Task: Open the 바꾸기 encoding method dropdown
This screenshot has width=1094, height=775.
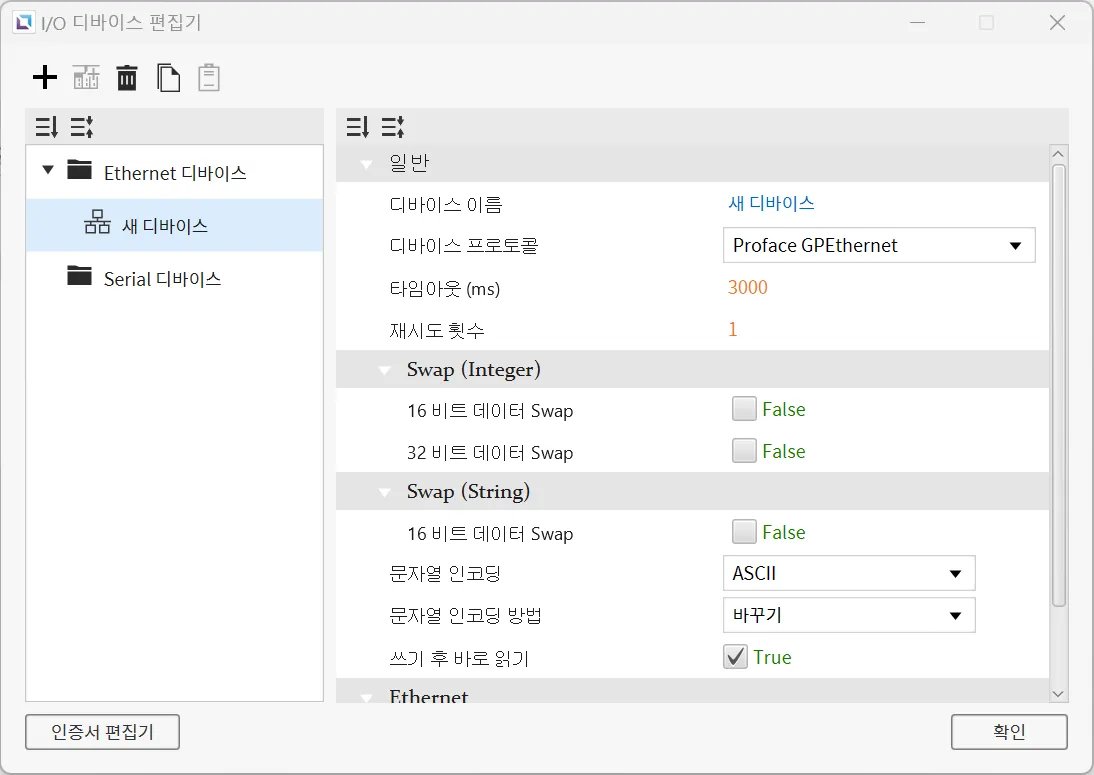Action: (848, 615)
